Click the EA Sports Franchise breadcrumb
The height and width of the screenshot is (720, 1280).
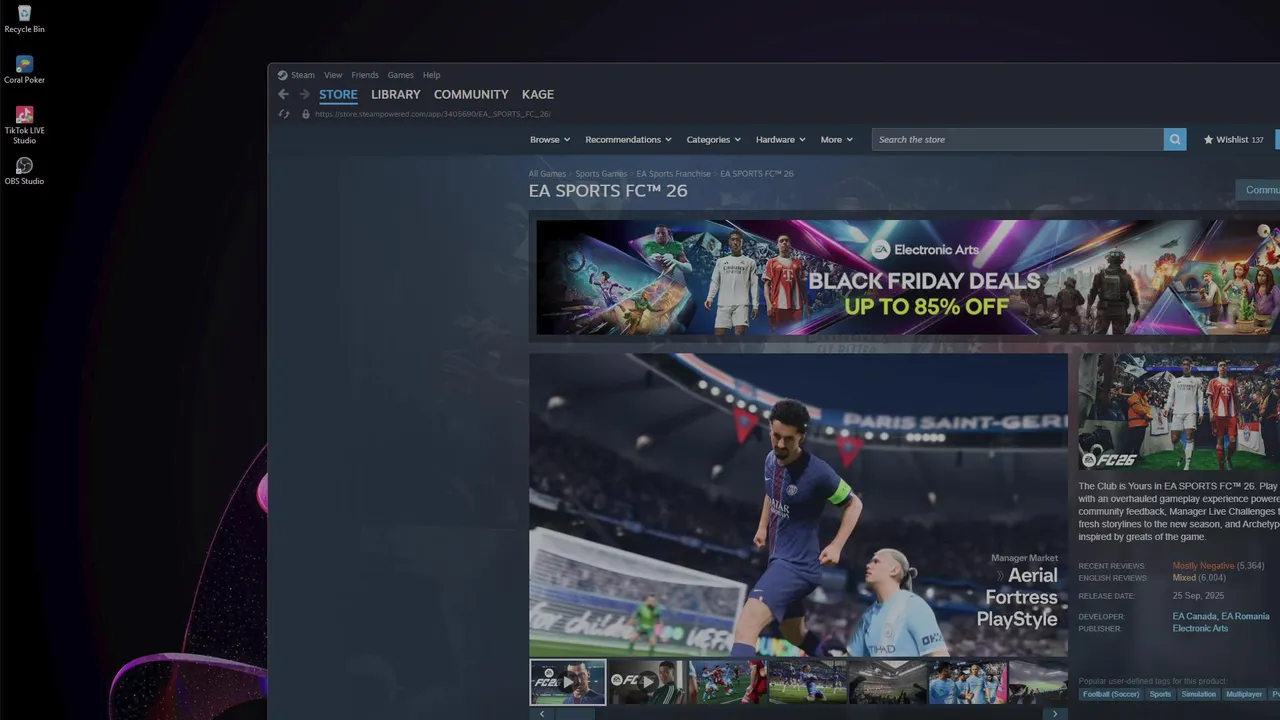[674, 174]
